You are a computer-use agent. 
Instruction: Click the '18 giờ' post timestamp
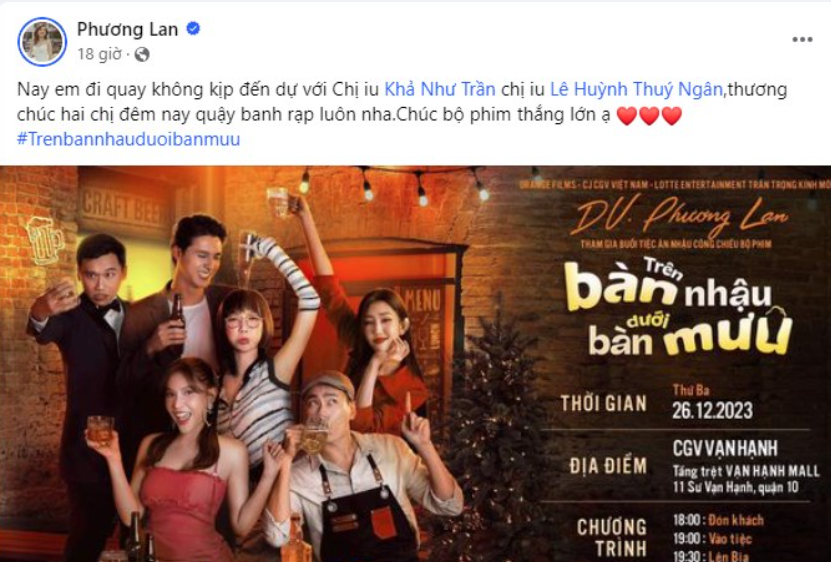(x=100, y=54)
